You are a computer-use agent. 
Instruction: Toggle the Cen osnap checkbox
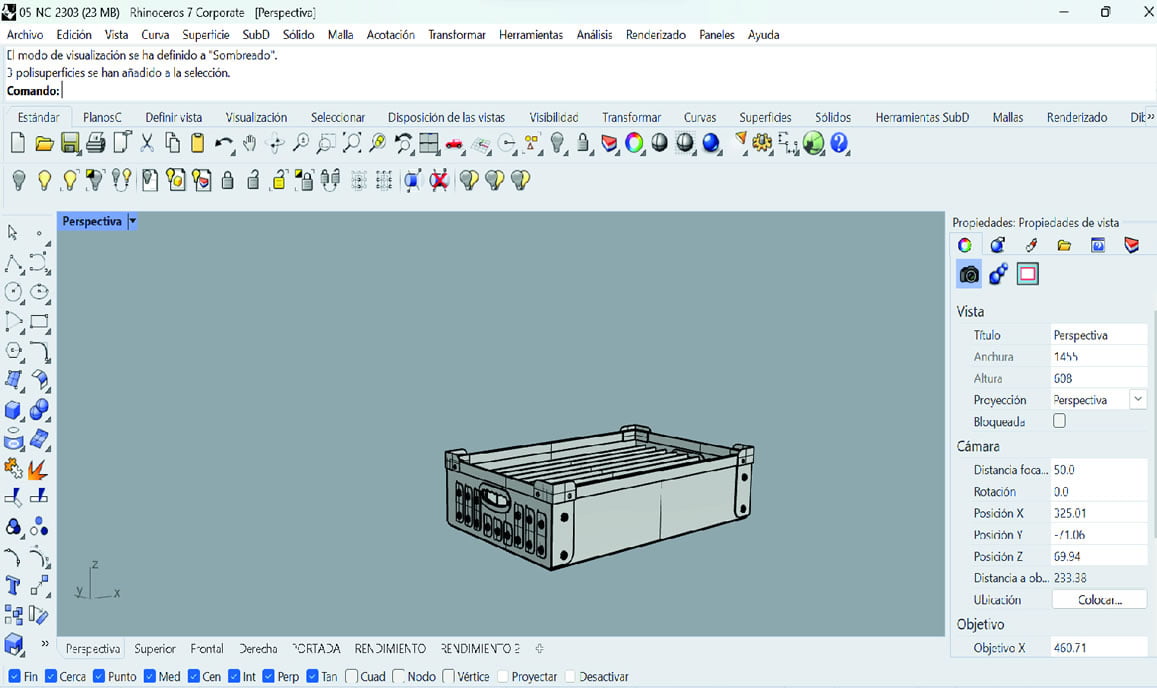pos(194,676)
